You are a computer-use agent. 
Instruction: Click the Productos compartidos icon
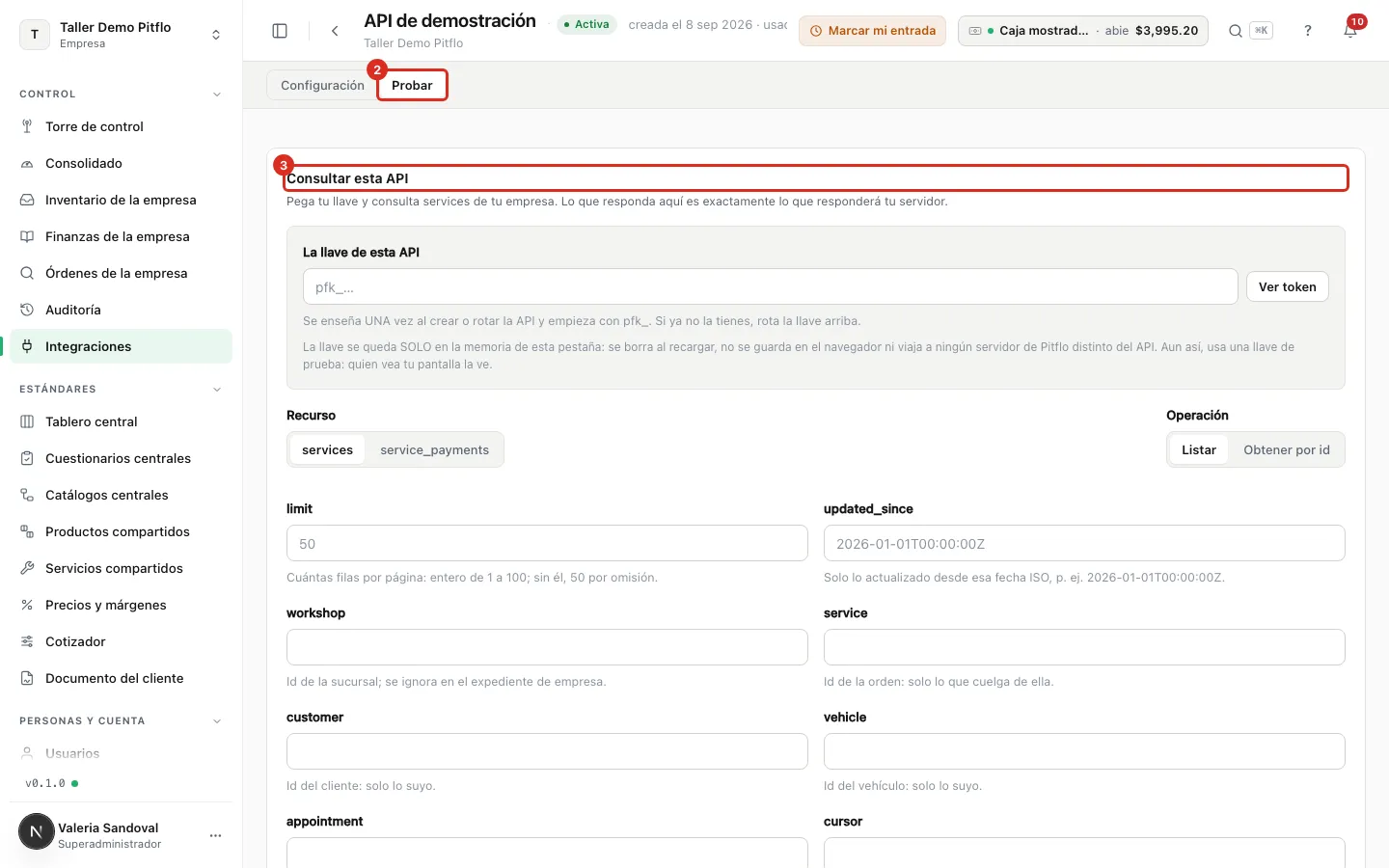point(27,531)
